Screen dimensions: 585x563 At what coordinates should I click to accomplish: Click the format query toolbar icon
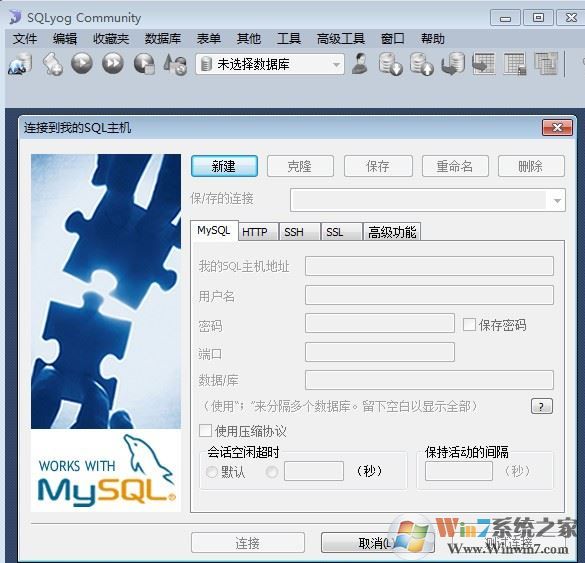coord(175,64)
